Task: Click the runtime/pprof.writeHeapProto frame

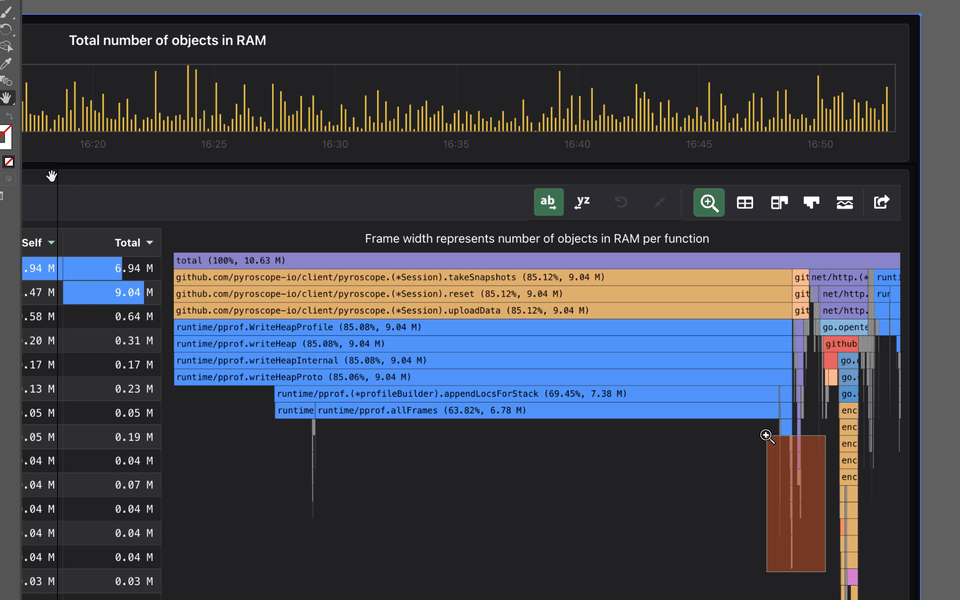Action: click(483, 377)
